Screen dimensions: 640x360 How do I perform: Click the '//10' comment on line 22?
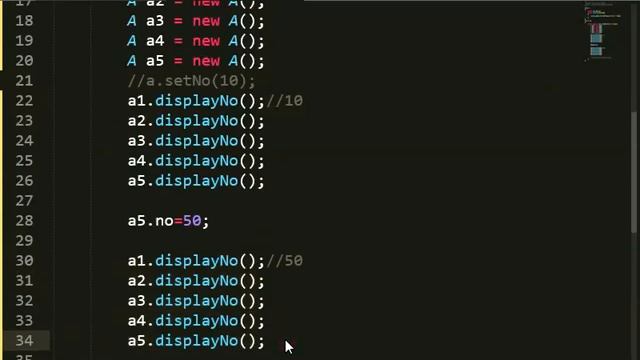point(284,100)
